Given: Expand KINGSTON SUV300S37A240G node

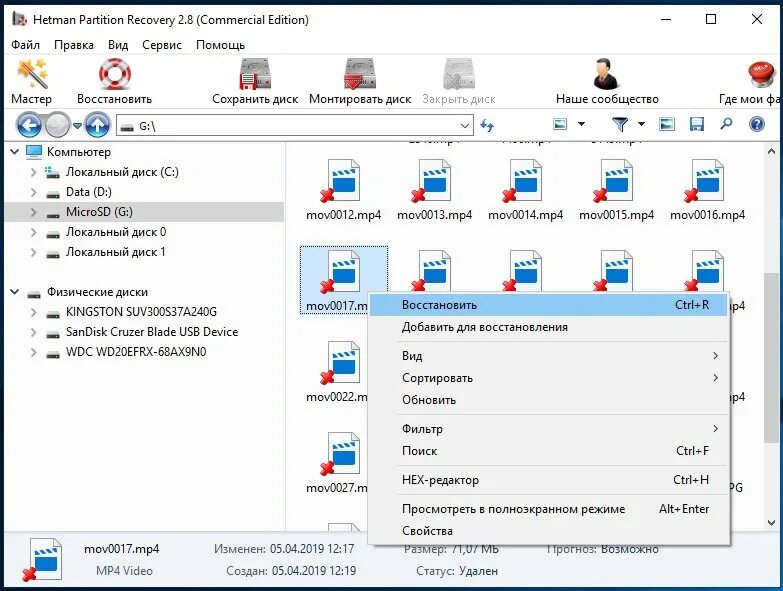Looking at the screenshot, I should click(x=33, y=312).
